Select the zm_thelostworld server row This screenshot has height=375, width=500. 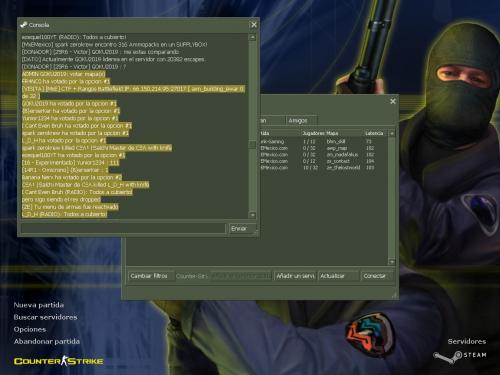point(323,168)
